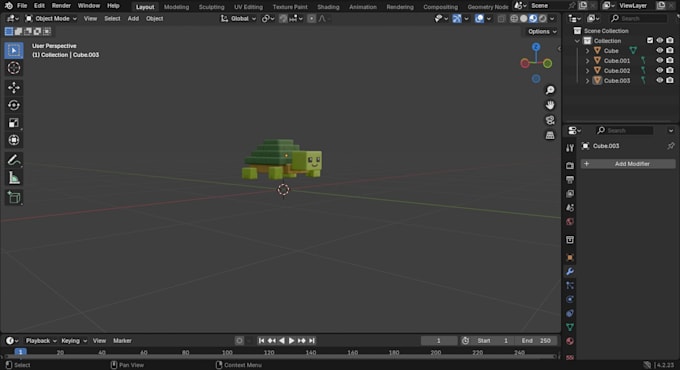680x370 pixels.
Task: Activate the Transform tool
Action: [x=14, y=140]
